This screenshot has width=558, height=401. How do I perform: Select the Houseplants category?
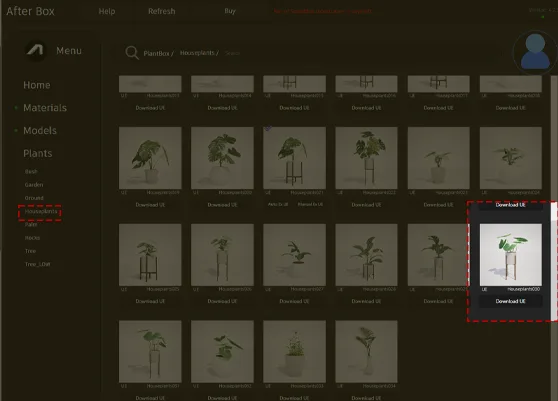click(41, 211)
